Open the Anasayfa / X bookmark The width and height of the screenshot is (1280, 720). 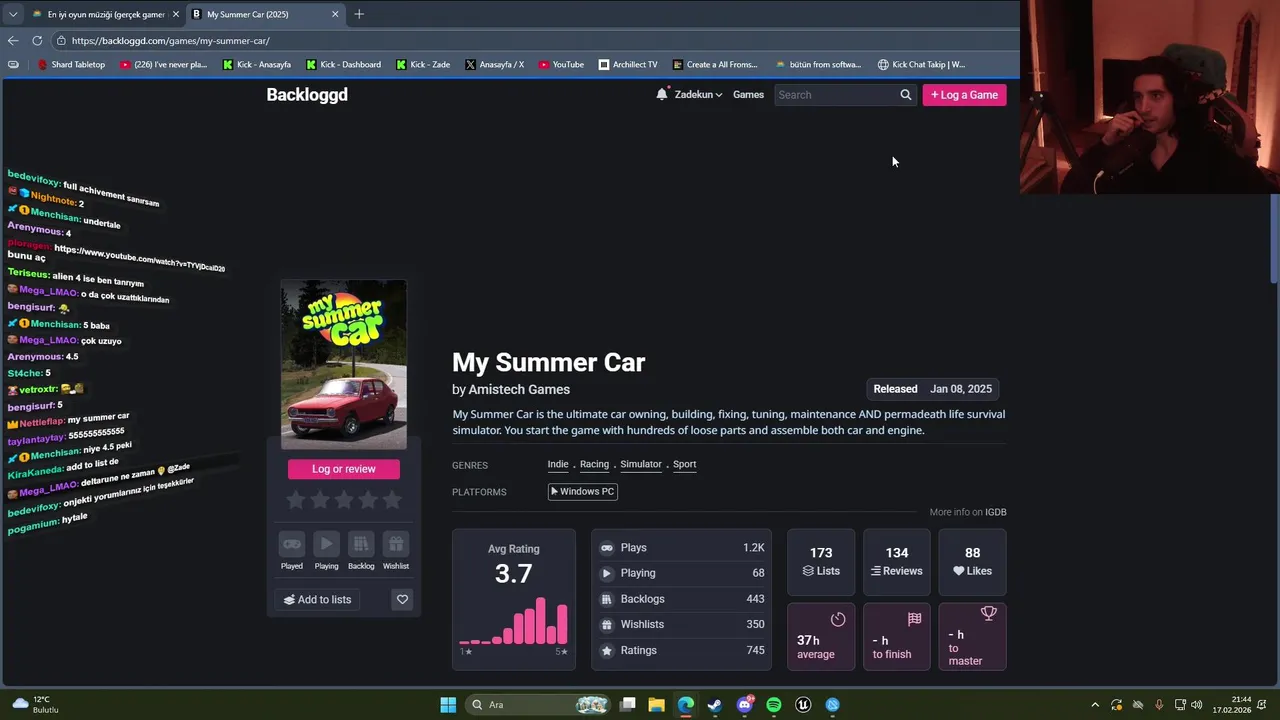(x=495, y=64)
